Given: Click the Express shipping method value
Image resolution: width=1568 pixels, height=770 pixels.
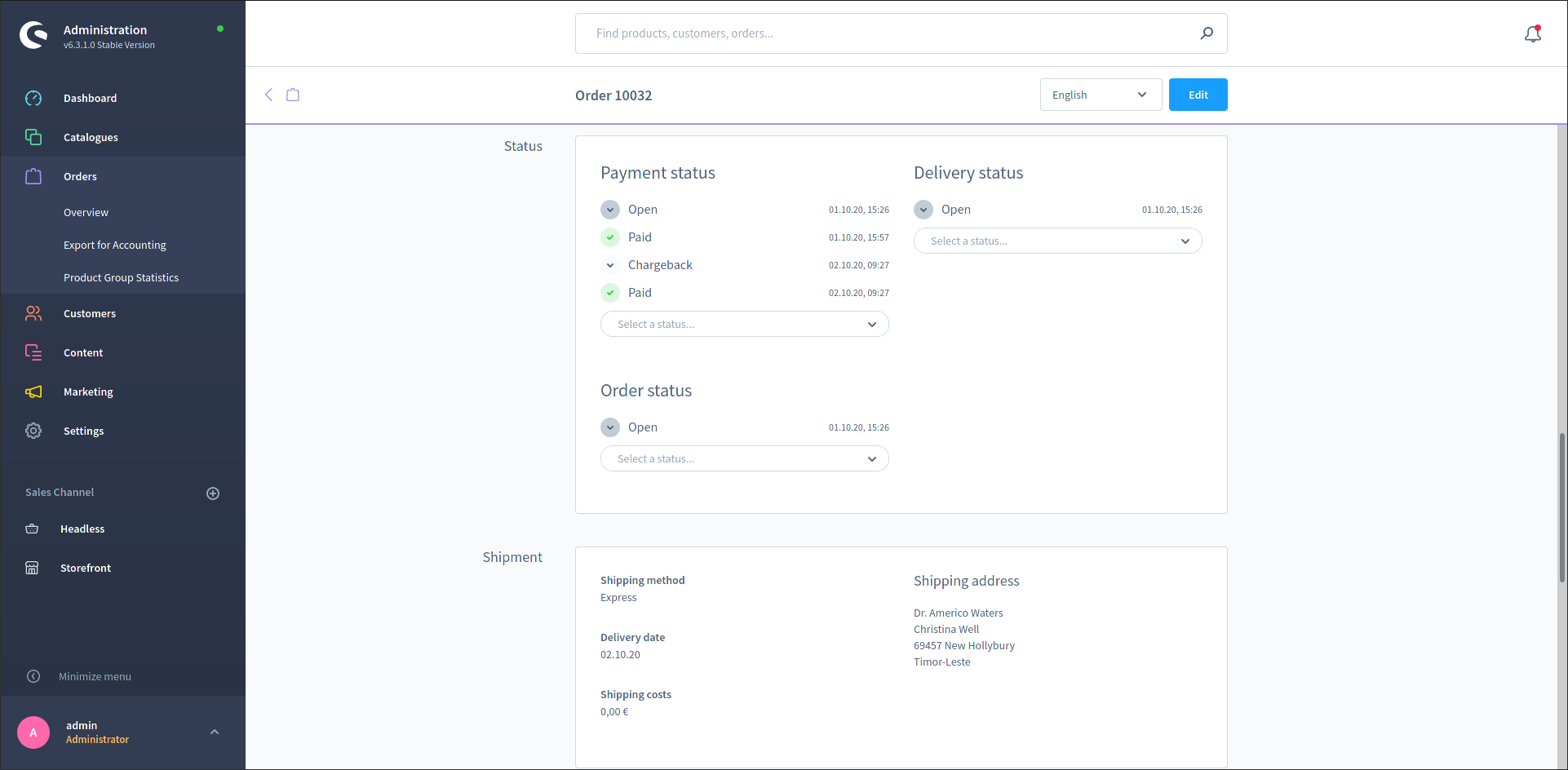Looking at the screenshot, I should 618,598.
